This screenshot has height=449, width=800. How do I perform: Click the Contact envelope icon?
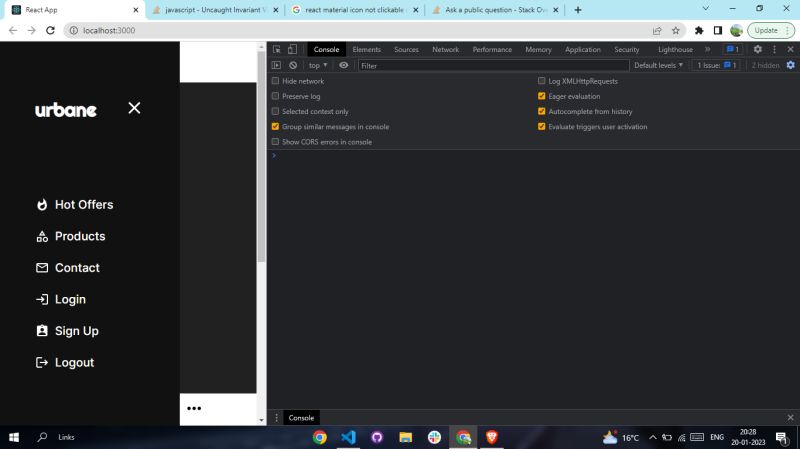click(42, 268)
